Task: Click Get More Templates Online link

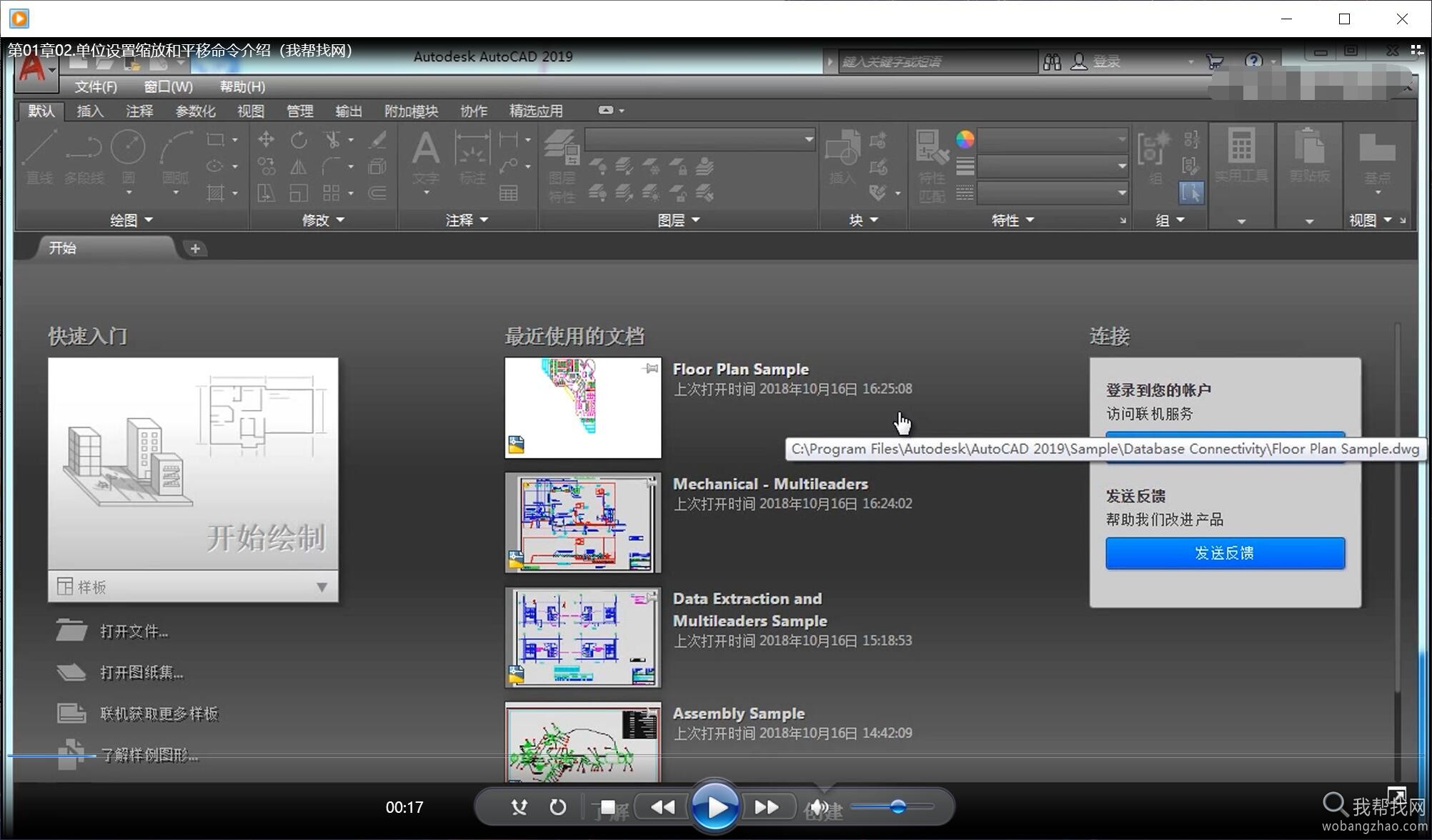Action: tap(159, 713)
